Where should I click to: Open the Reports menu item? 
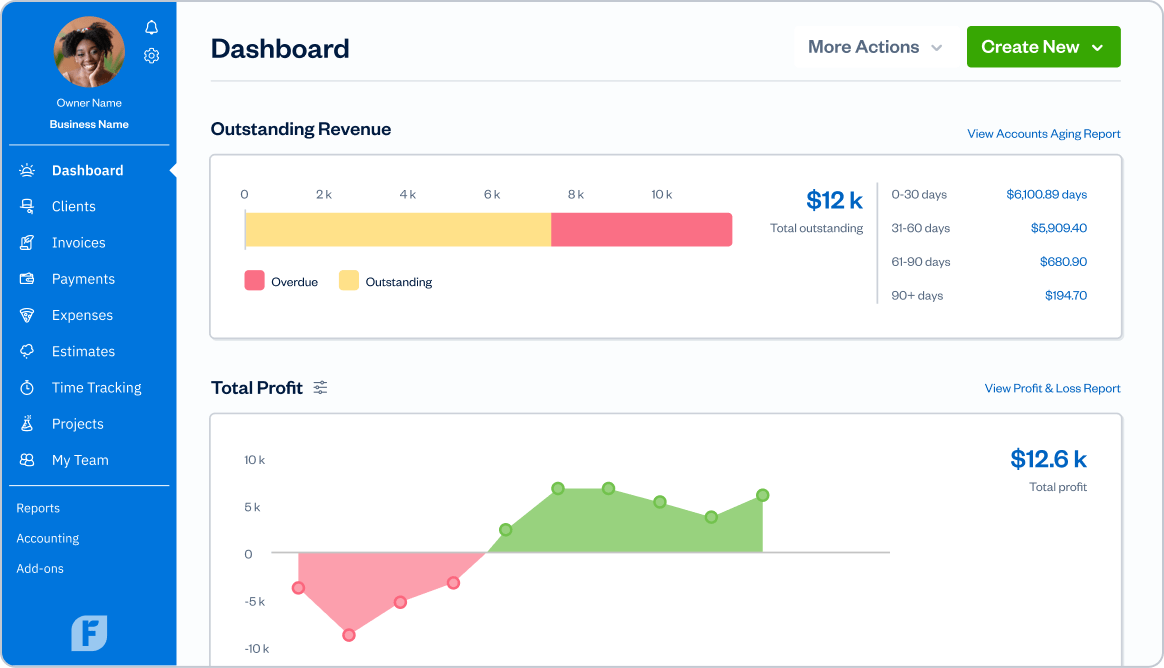(38, 508)
